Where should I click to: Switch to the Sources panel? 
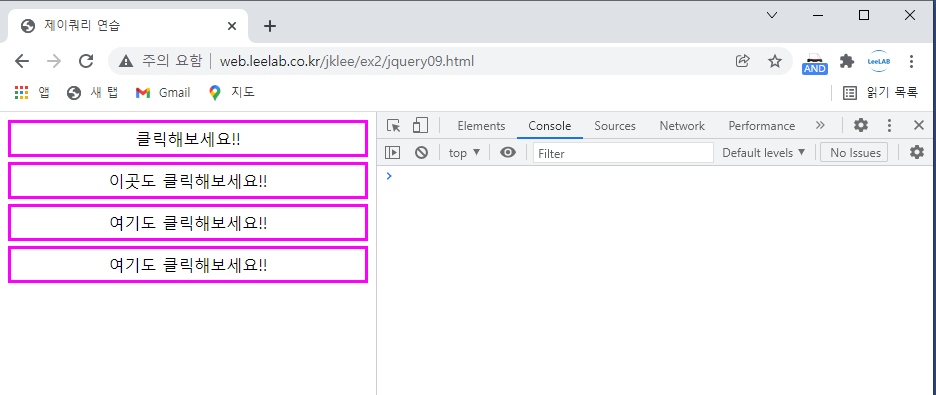point(615,126)
